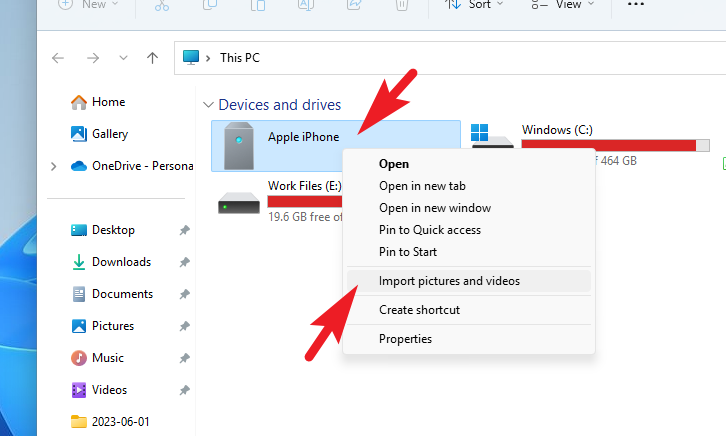This screenshot has width=726, height=436.
Task: Choose Open from the context menu
Action: point(469,164)
